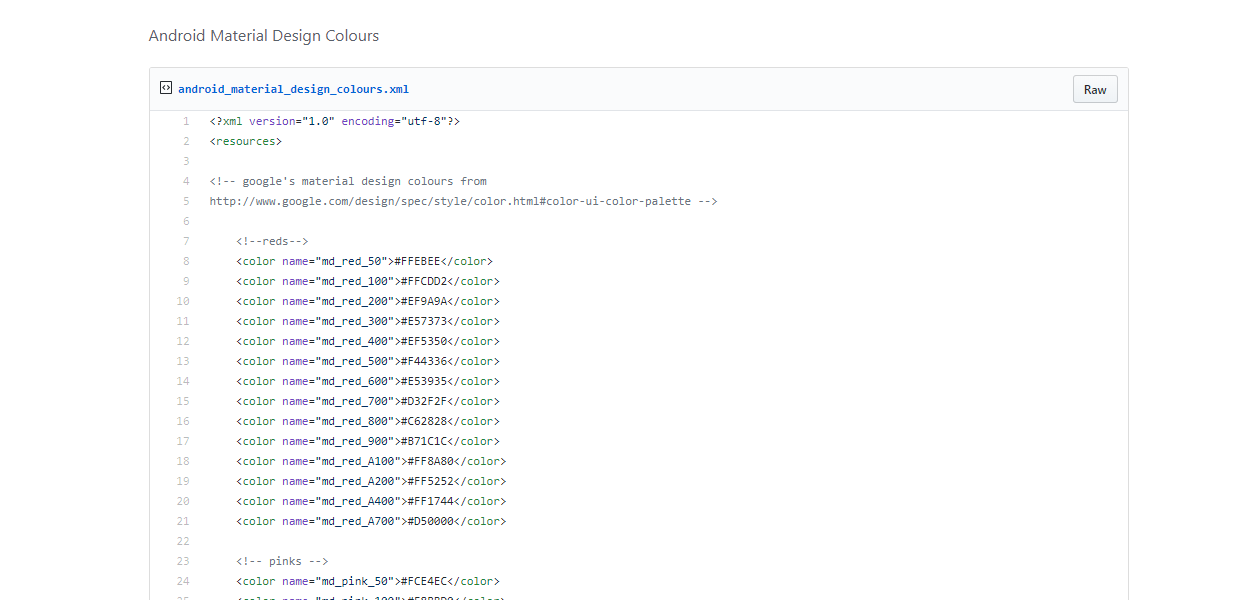
Task: Select line number 24
Action: pos(183,581)
